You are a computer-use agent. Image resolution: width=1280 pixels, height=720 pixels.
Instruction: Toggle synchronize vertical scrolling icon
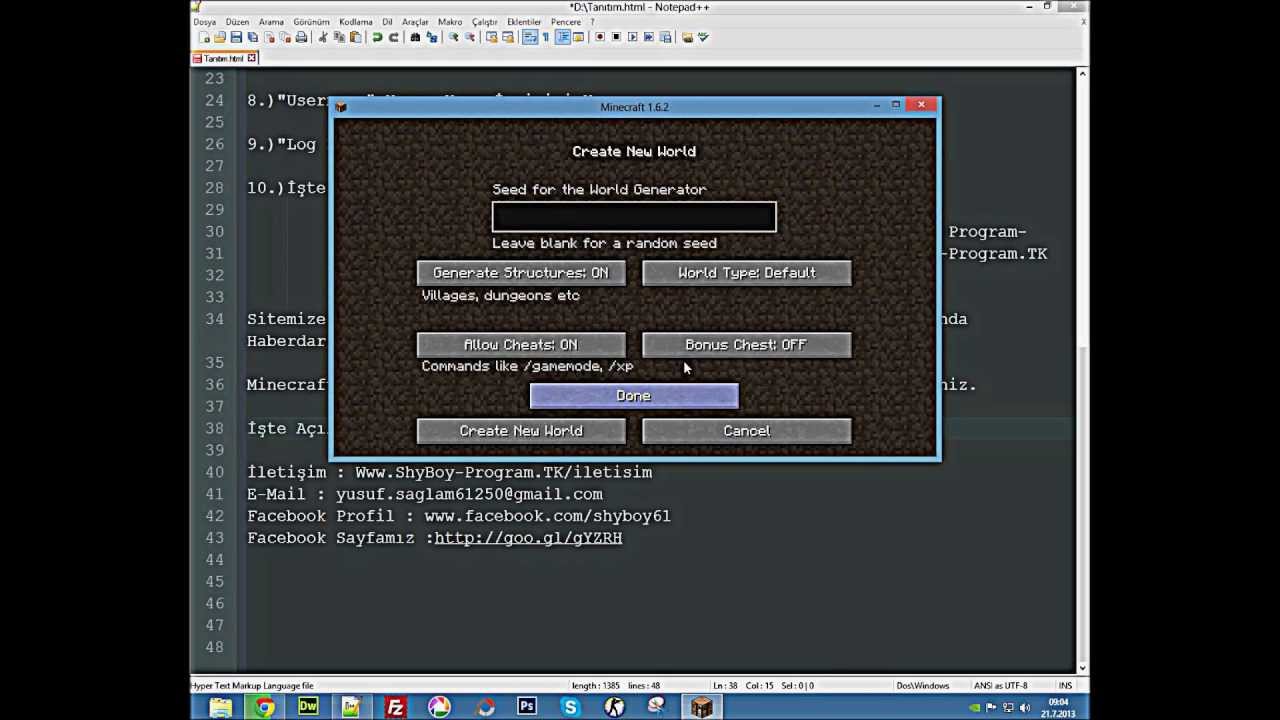[492, 37]
